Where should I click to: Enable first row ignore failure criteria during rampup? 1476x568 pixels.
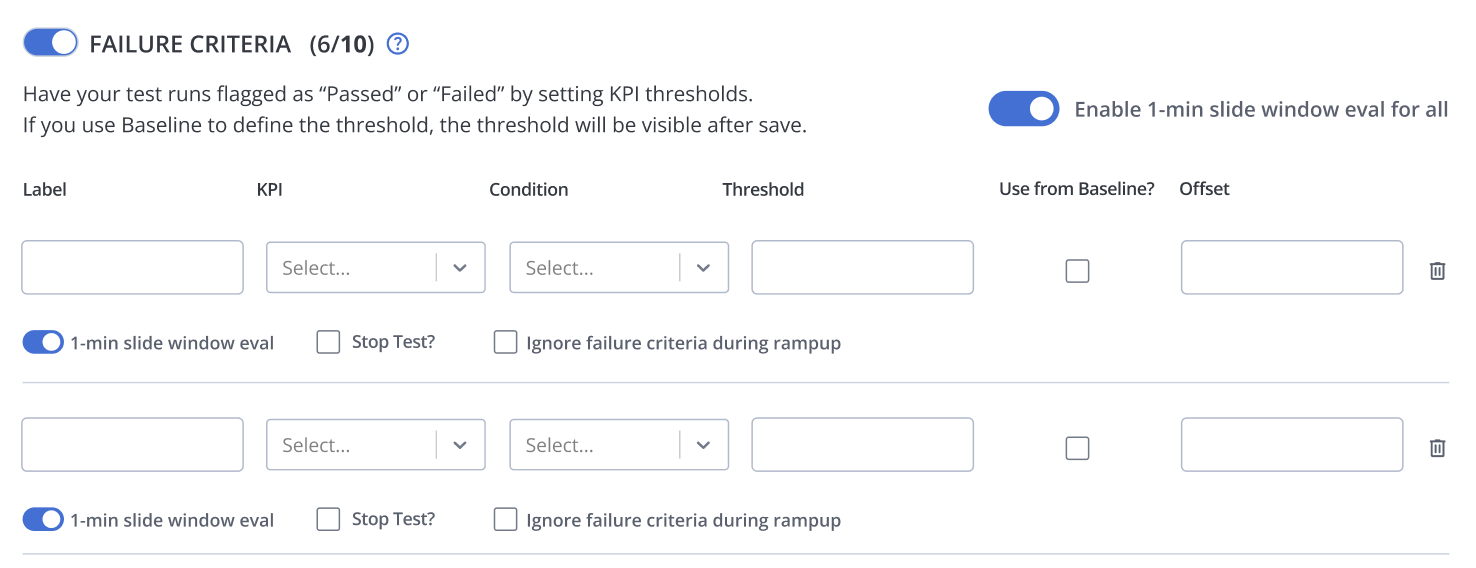point(506,342)
